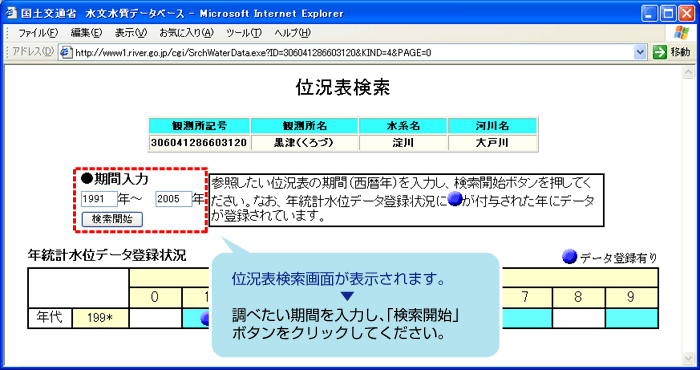Open the ヘルプ(H) menu
This screenshot has height=370, width=700.
292,33
